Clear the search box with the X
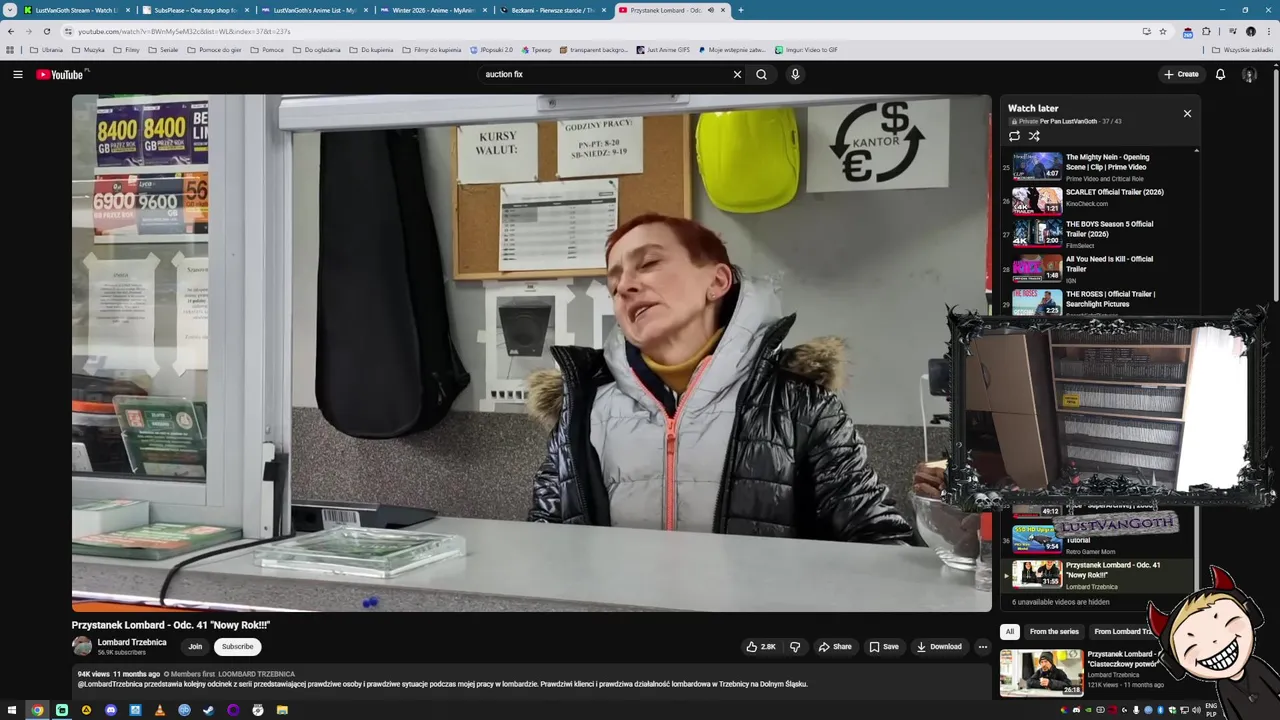1280x720 pixels. 737,74
